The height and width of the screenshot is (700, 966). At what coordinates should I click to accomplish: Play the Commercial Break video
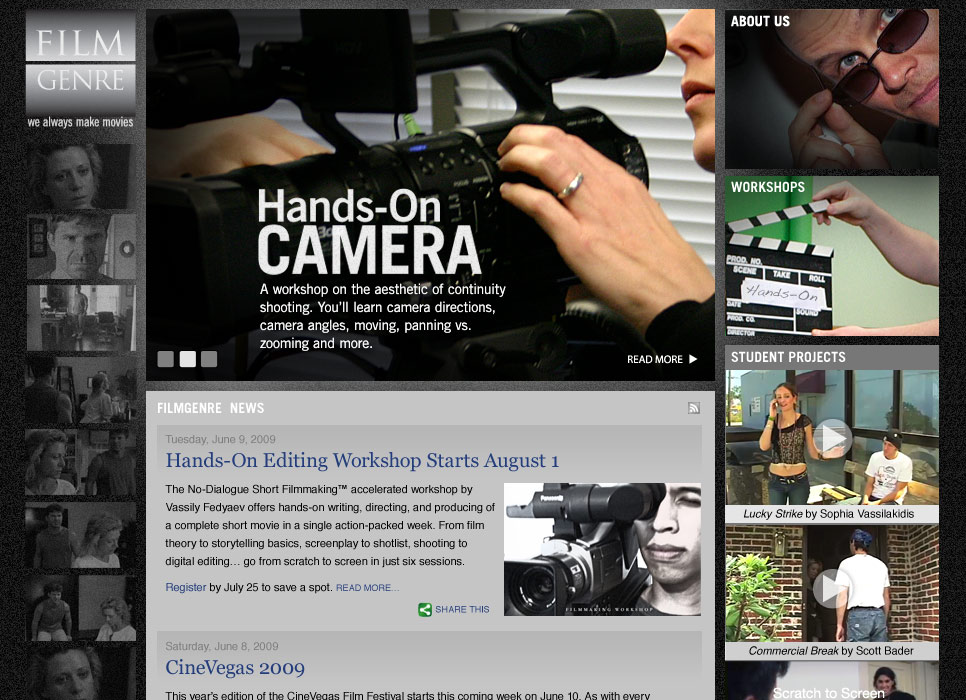pyautogui.click(x=831, y=588)
